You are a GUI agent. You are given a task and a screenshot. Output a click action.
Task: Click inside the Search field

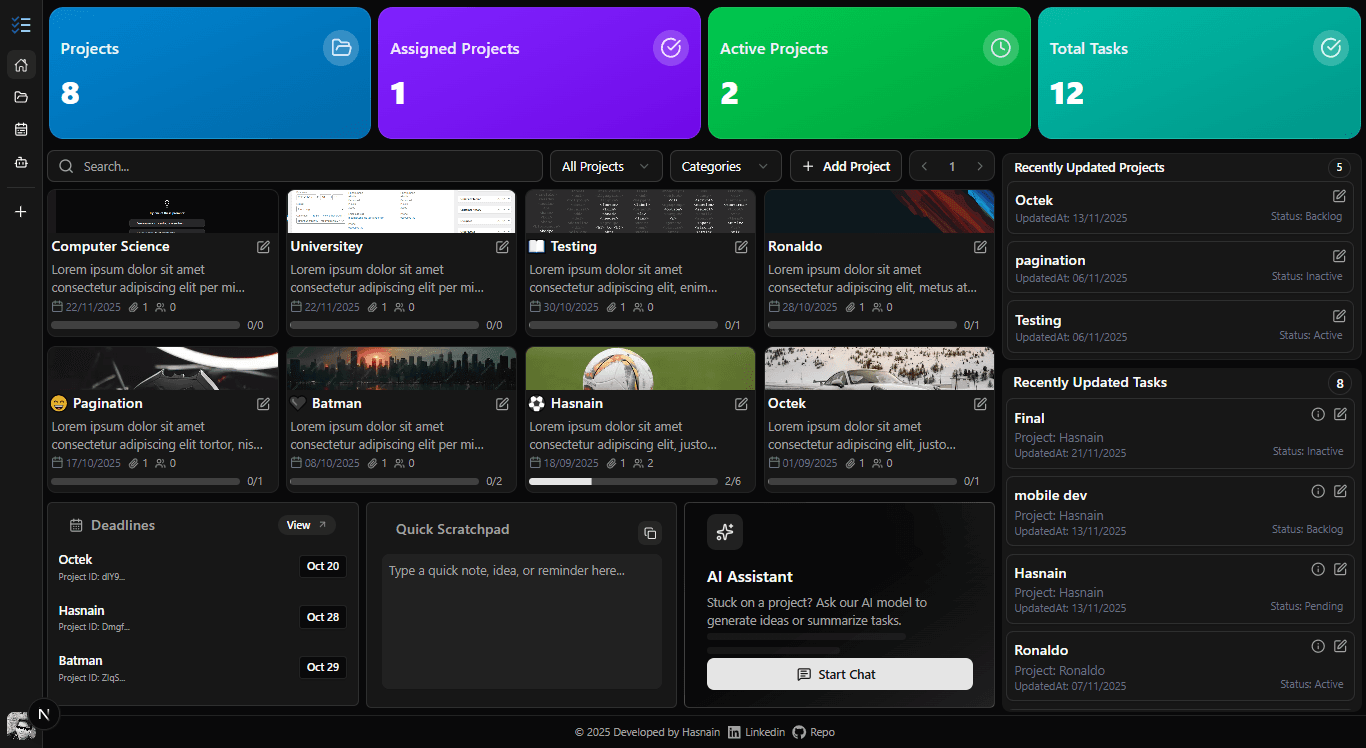(295, 165)
